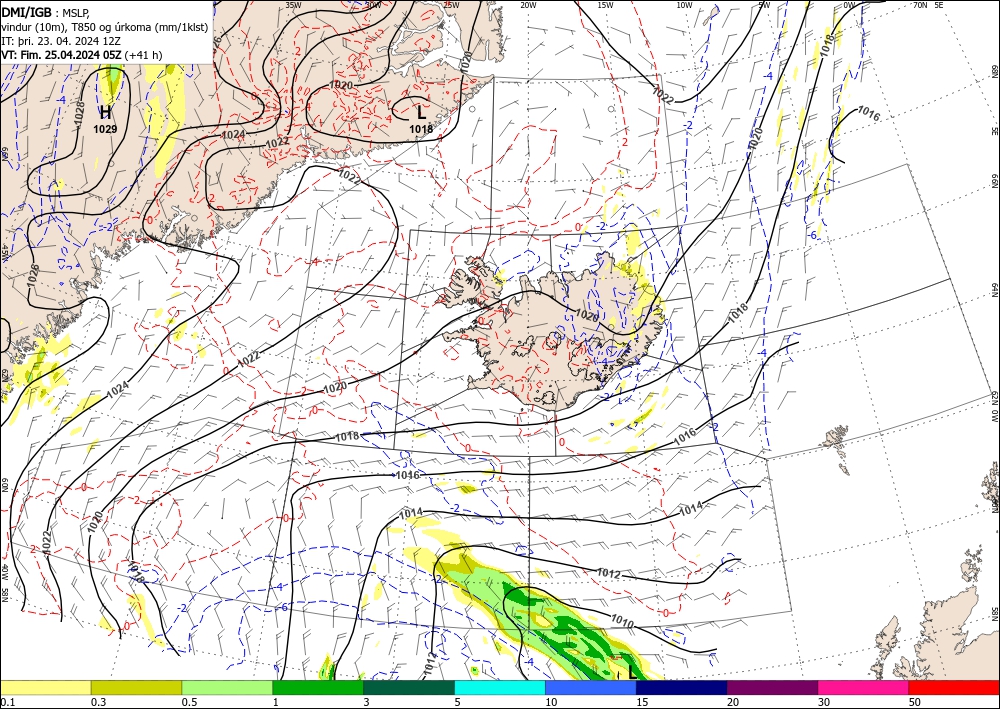Click the pink 30–50 legend swatch
The width and height of the screenshot is (1000, 709).
point(864,687)
